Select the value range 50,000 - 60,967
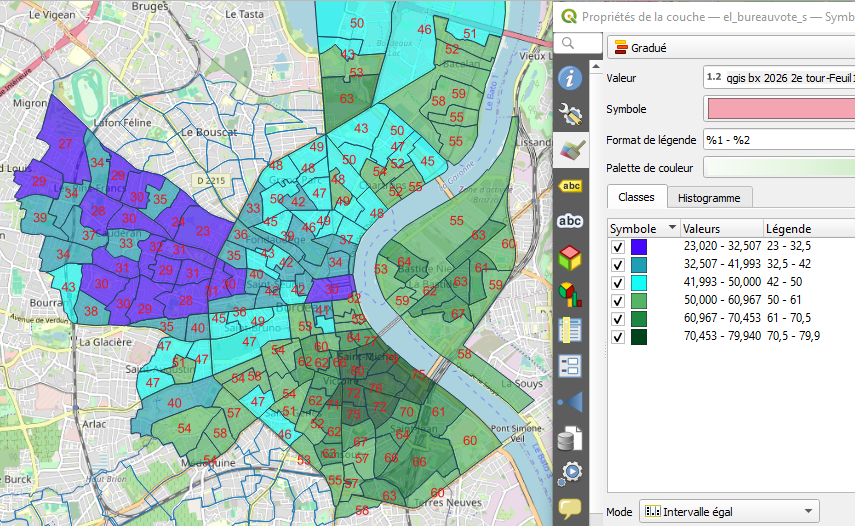 722,300
